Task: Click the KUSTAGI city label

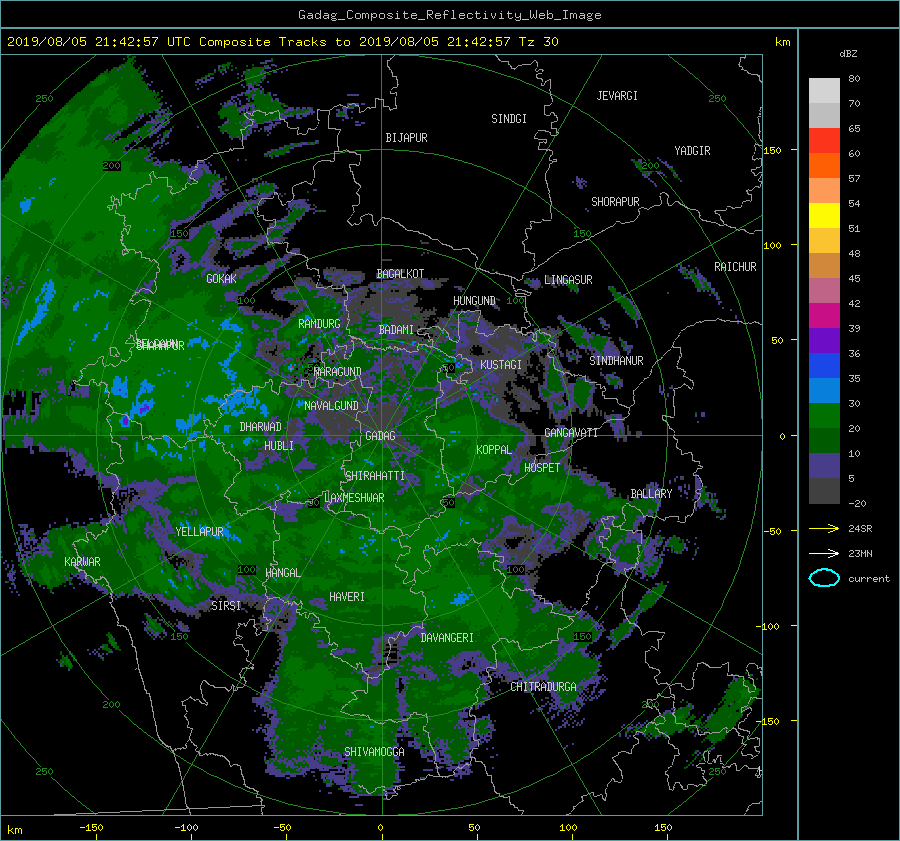Action: tap(501, 365)
